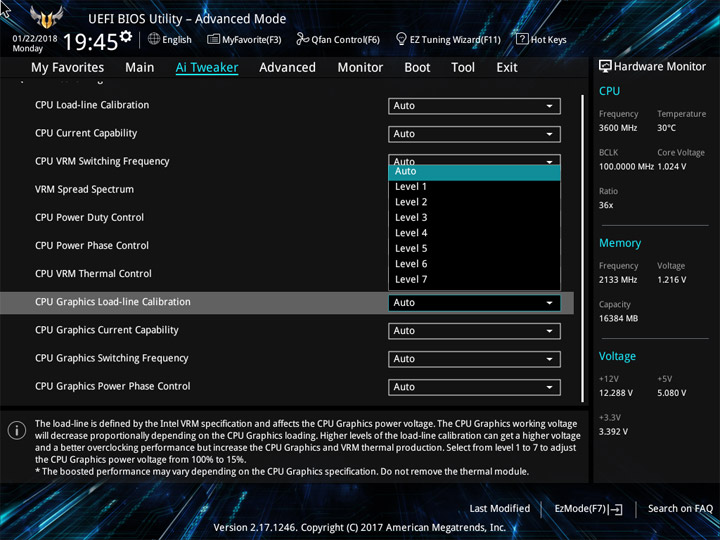Switch to the Boot tab
Screen dimensions: 720x540
point(417,68)
